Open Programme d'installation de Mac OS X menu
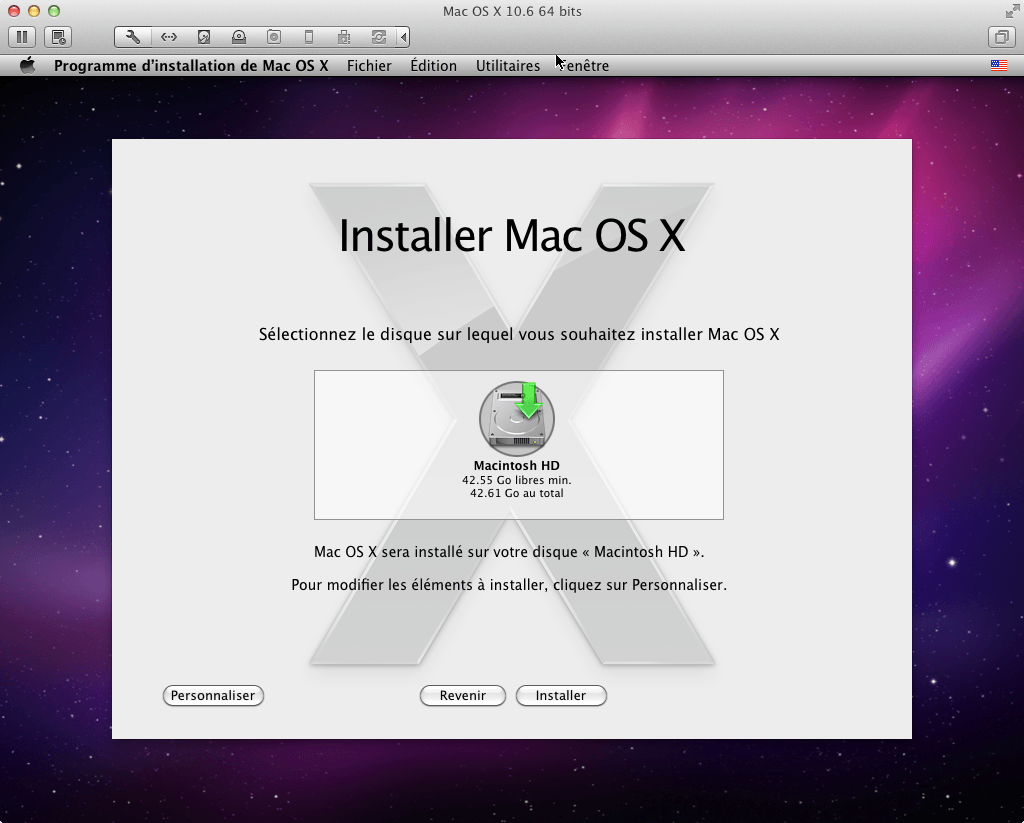The image size is (1024, 823). 191,66
